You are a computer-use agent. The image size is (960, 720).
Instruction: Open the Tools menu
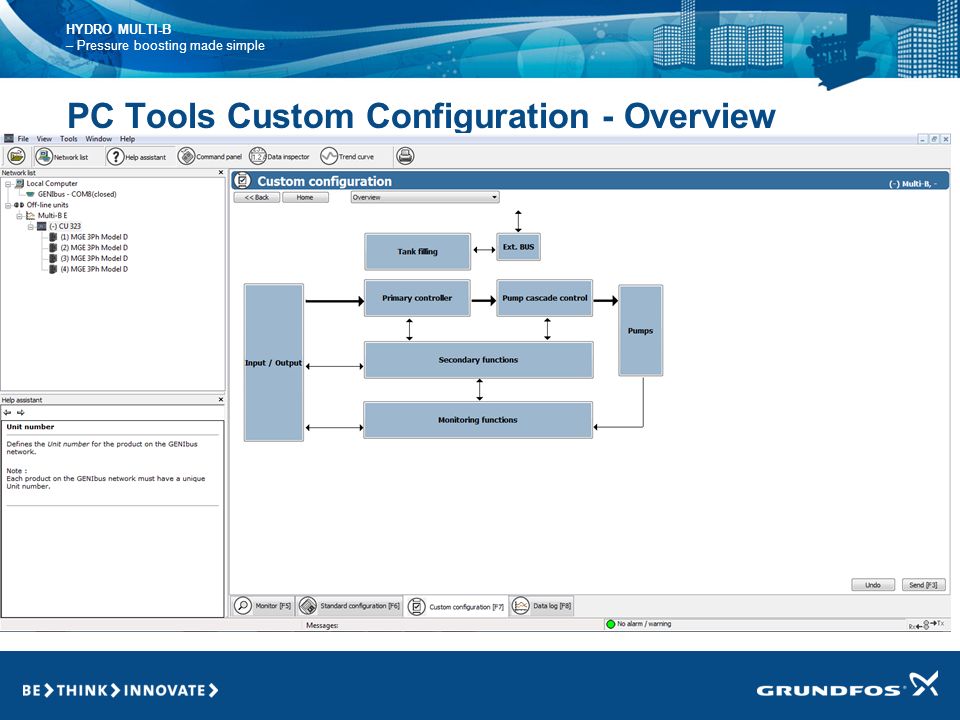(x=69, y=139)
